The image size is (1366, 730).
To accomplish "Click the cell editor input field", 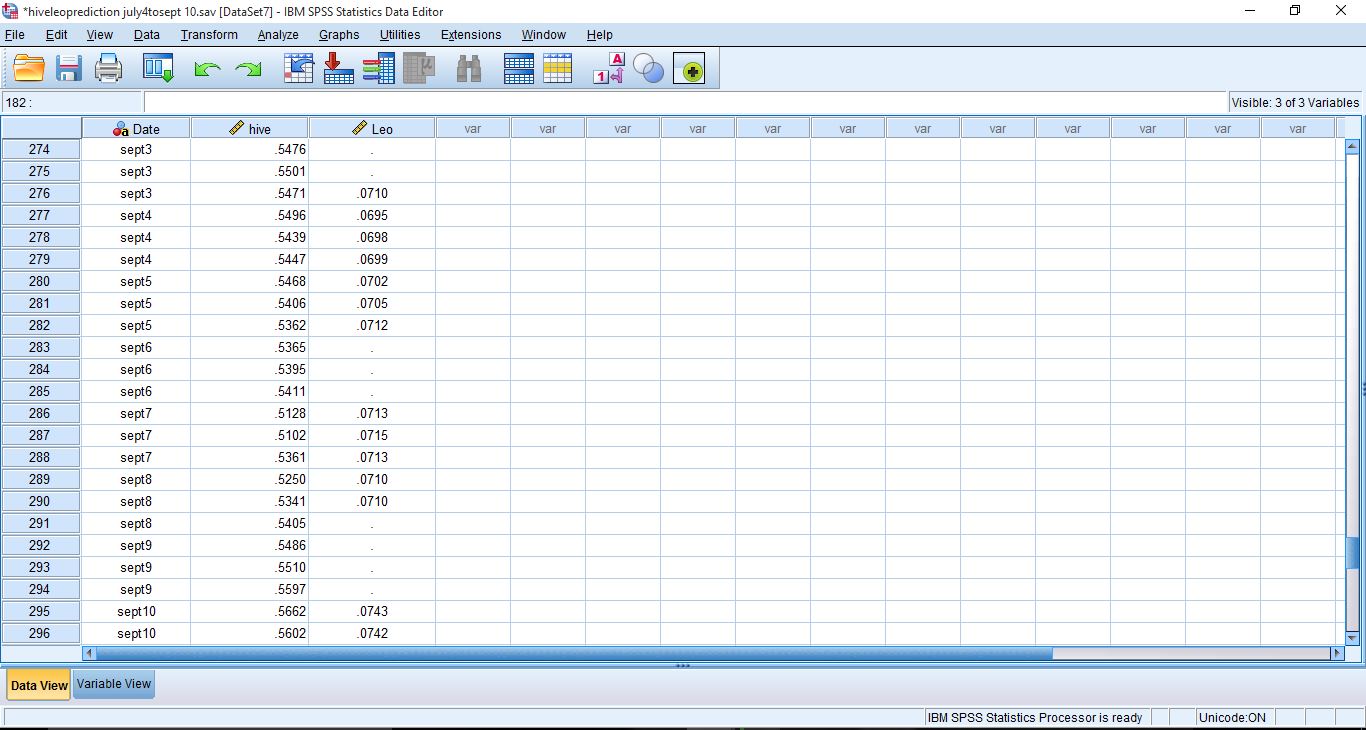I will [x=685, y=102].
